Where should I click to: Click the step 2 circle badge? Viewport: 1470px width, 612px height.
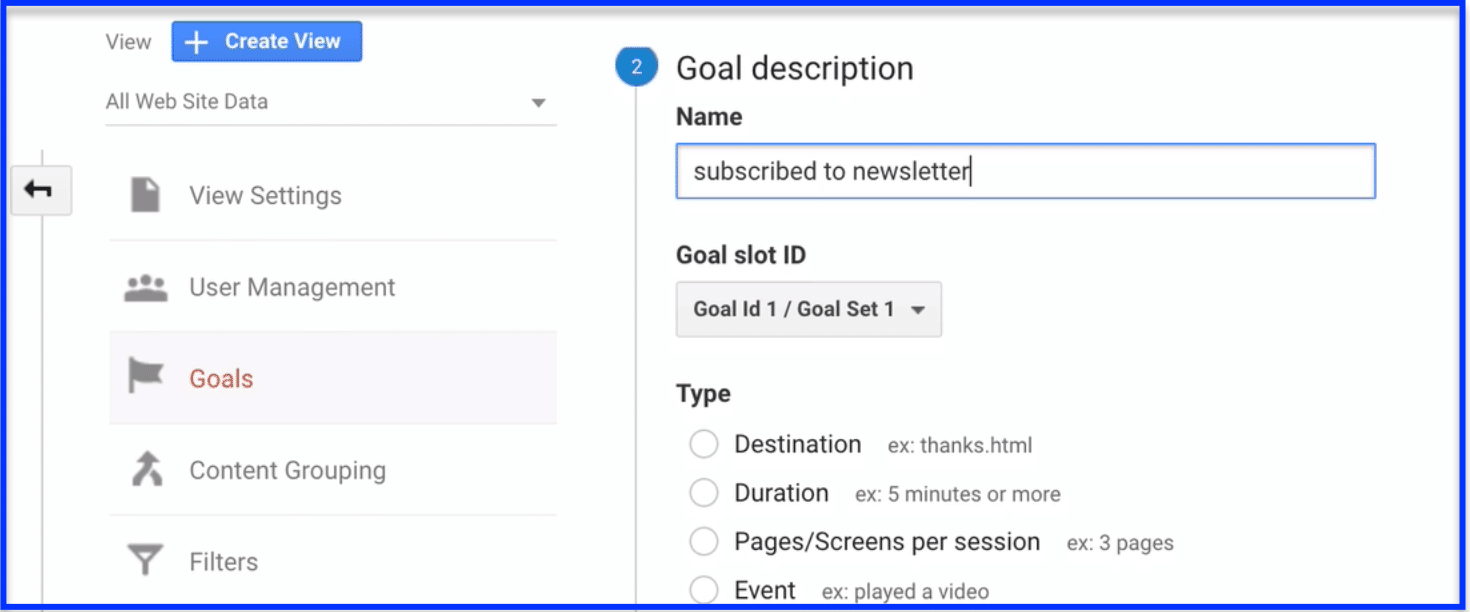[636, 68]
